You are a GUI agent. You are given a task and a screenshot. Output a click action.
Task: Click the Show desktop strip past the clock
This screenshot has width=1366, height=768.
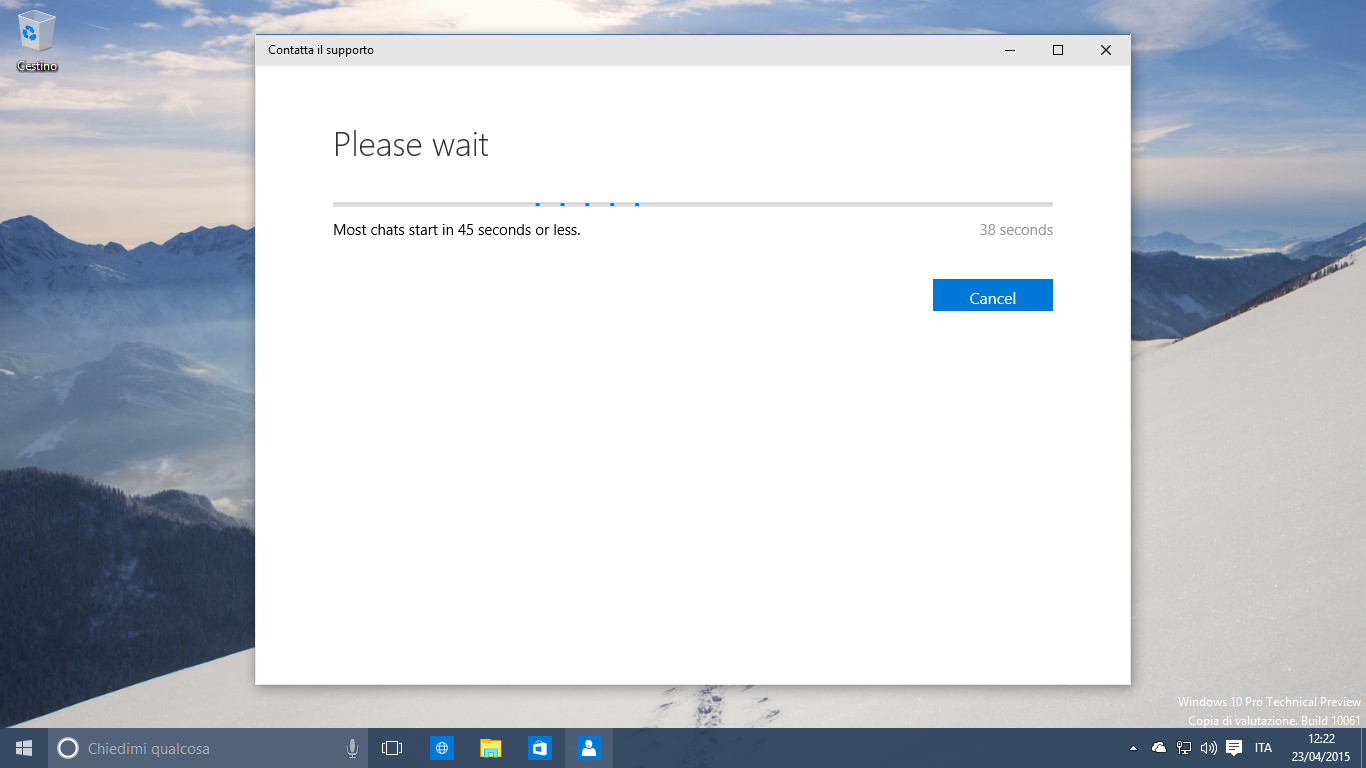tap(1363, 748)
